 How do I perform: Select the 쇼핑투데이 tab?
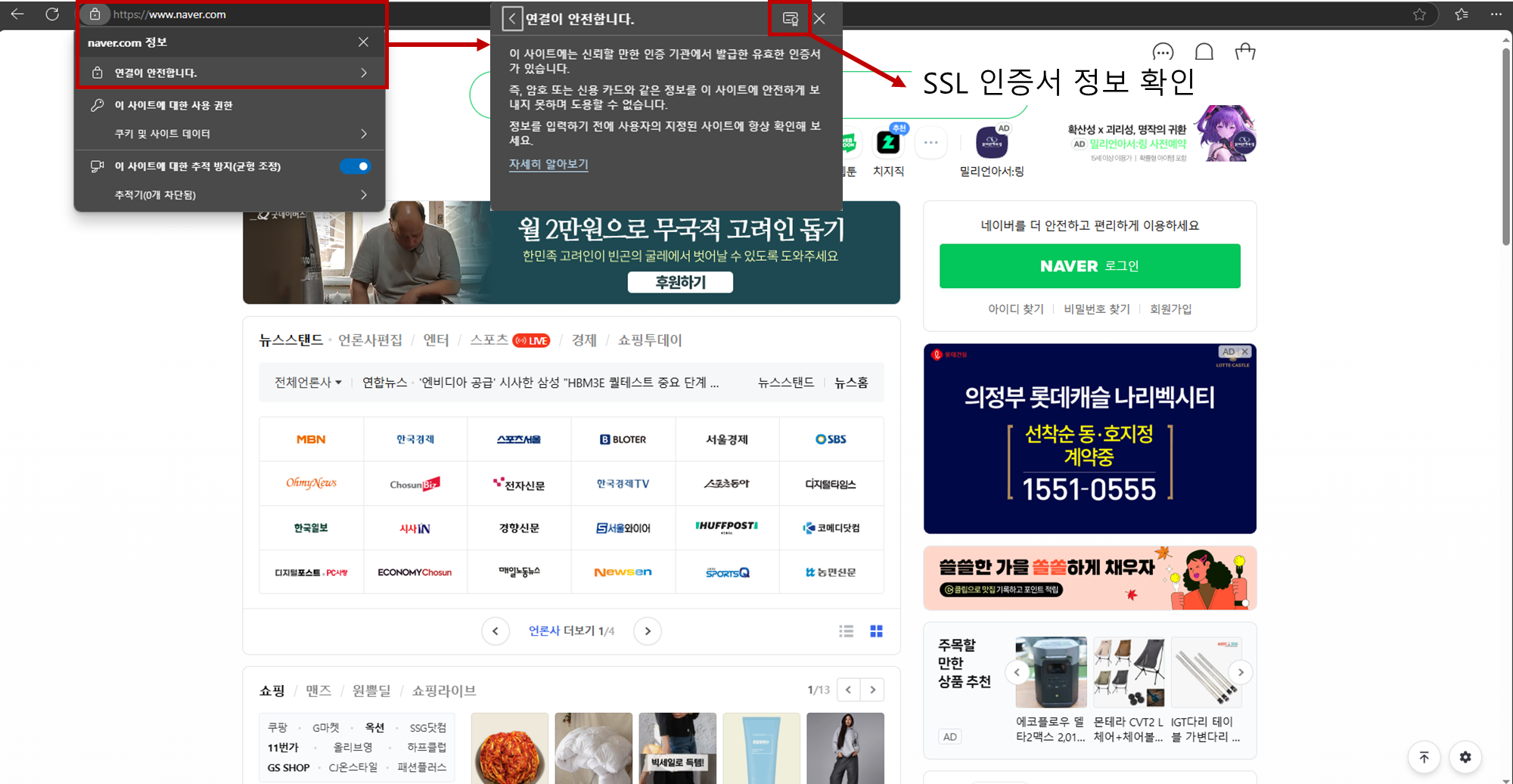pos(650,340)
